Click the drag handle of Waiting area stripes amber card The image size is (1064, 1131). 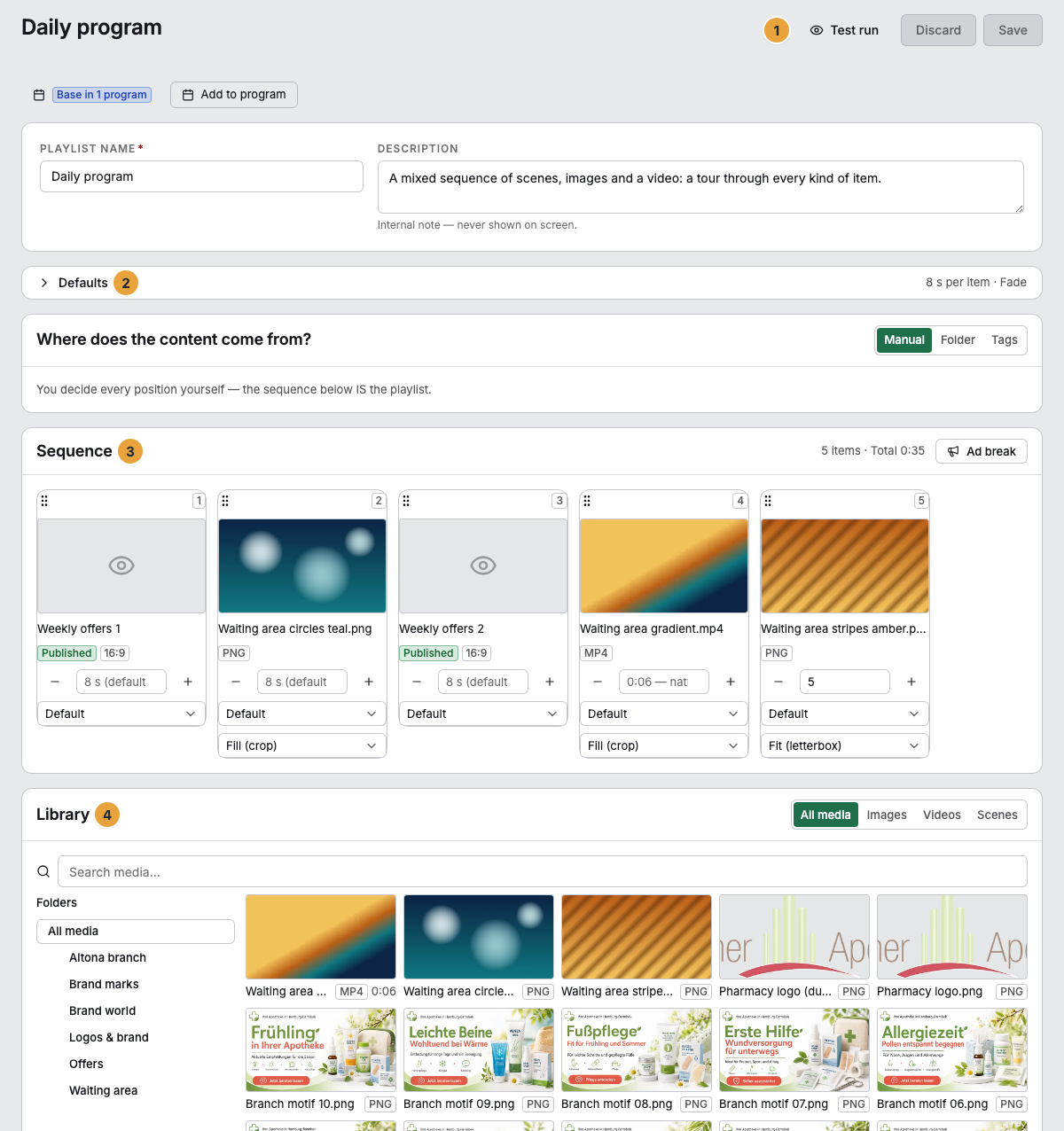click(768, 501)
